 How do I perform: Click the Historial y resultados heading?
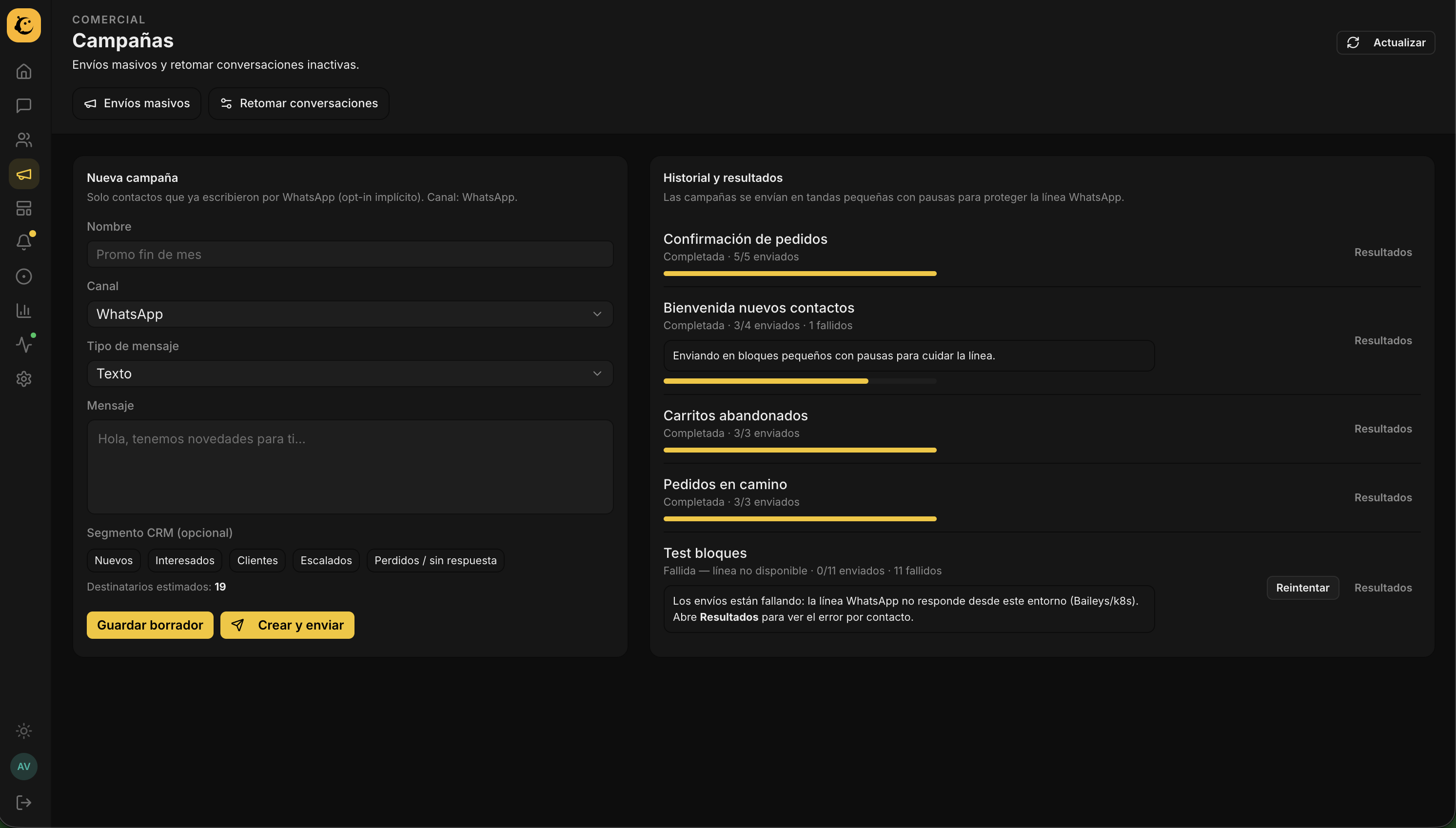click(723, 178)
